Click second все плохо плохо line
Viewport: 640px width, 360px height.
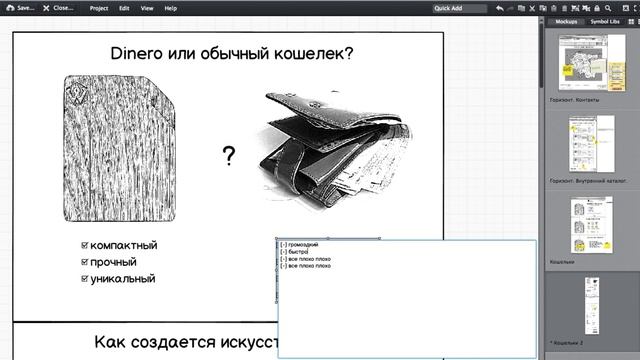pyautogui.click(x=305, y=266)
